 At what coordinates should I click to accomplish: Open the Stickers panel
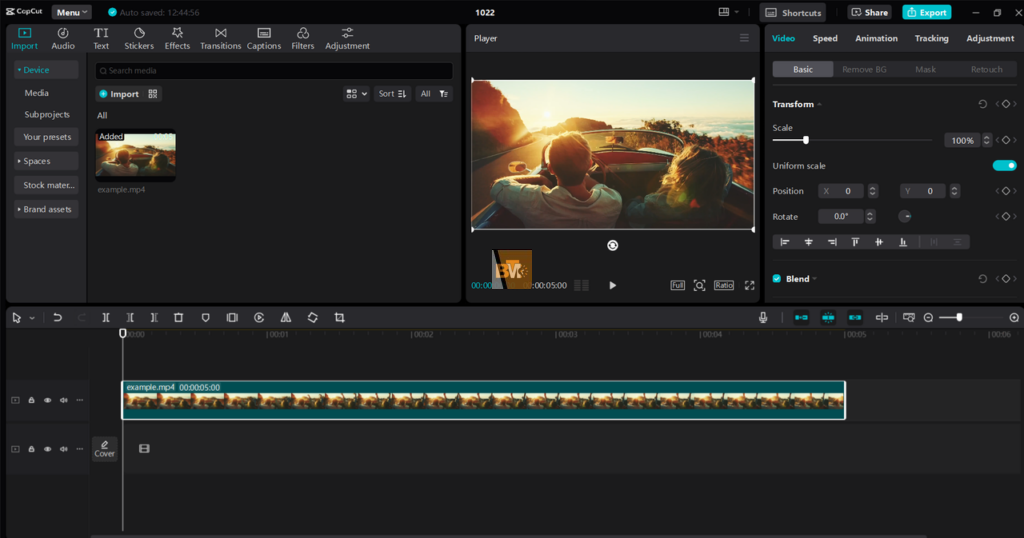point(139,38)
